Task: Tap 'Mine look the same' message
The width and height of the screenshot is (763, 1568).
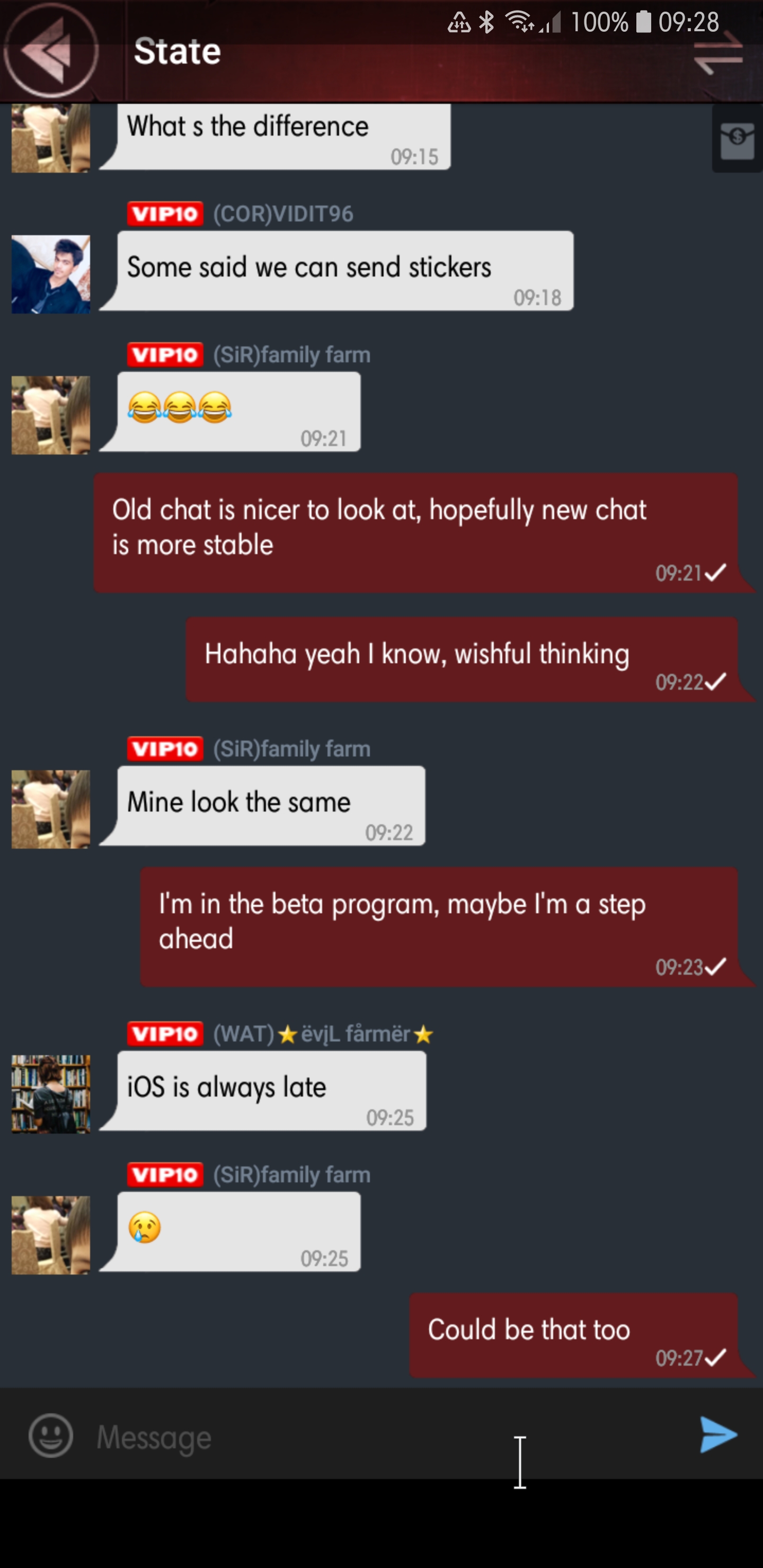Action: (262, 805)
